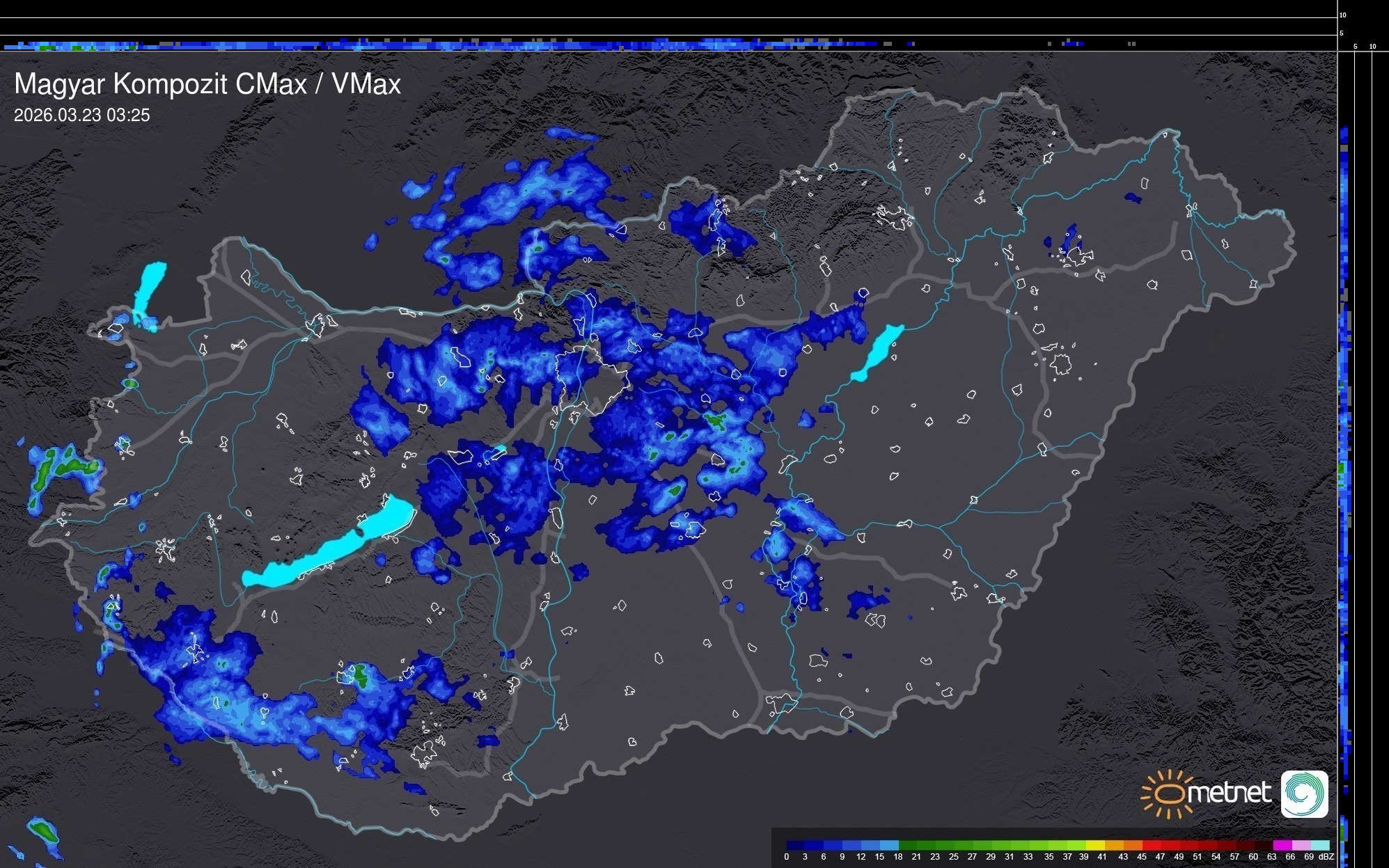Click the metnet wordmark text
This screenshot has height=868, width=1389.
(x=1229, y=793)
